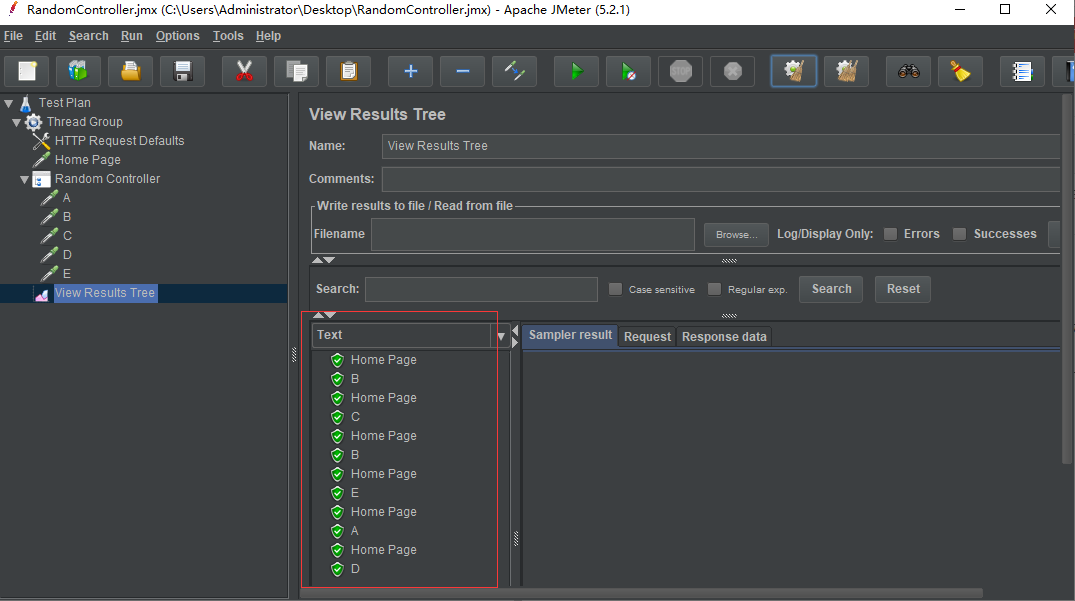Check the Regular exp. option
This screenshot has height=601, width=1075.
[x=715, y=289]
